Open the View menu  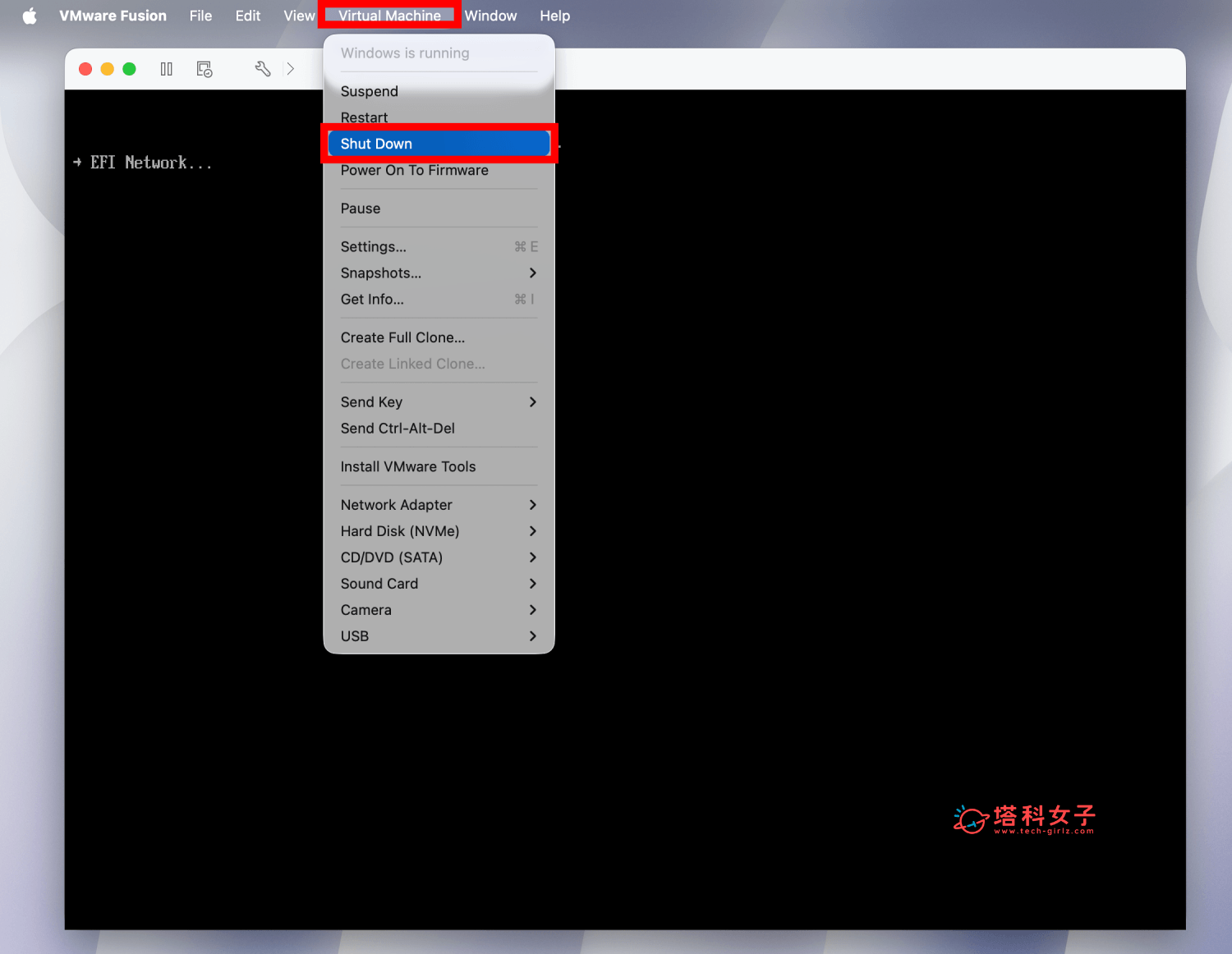tap(299, 16)
